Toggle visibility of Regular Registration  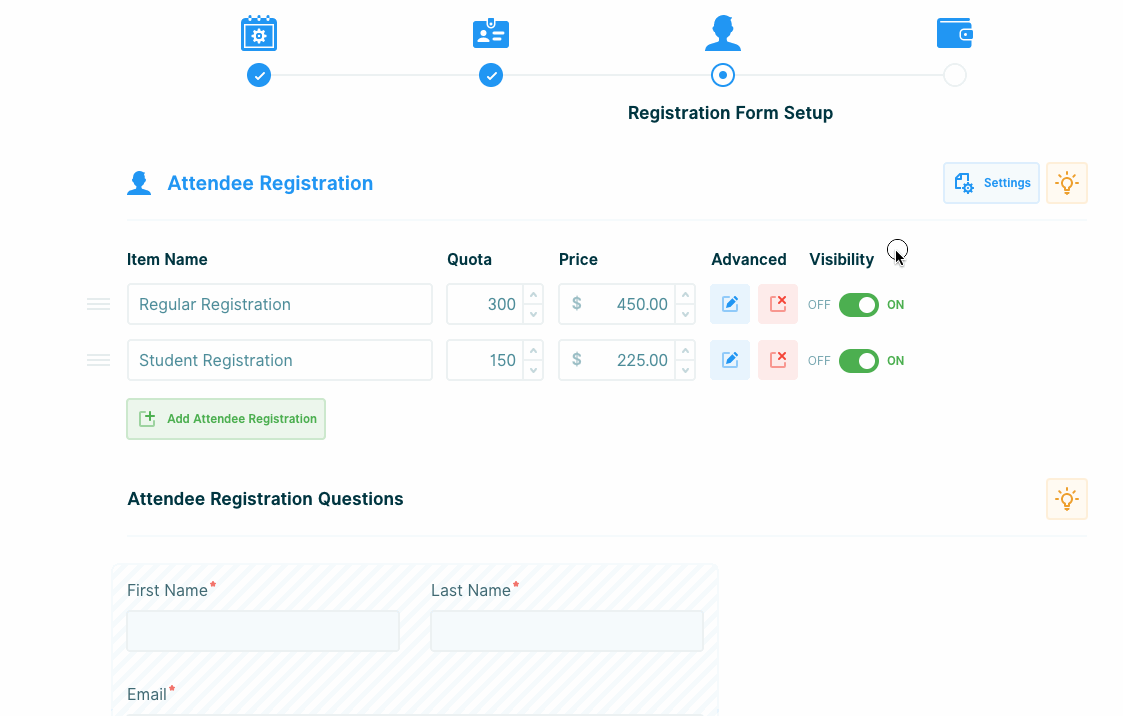(x=858, y=305)
